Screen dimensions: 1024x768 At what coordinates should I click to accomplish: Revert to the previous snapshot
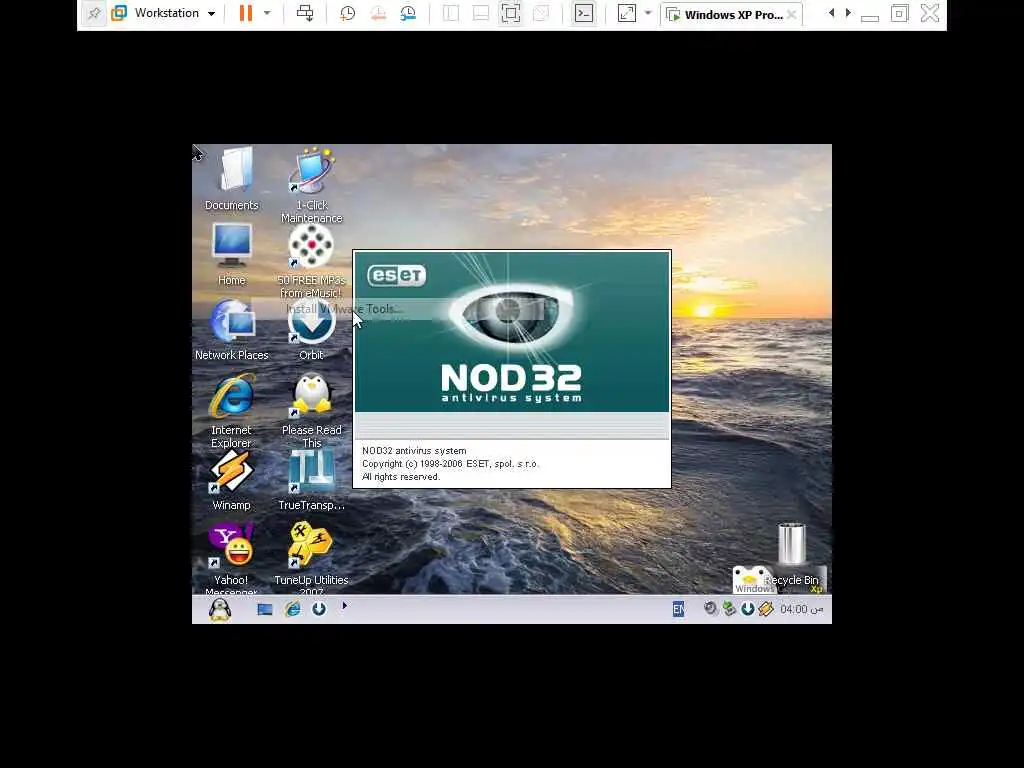click(377, 13)
